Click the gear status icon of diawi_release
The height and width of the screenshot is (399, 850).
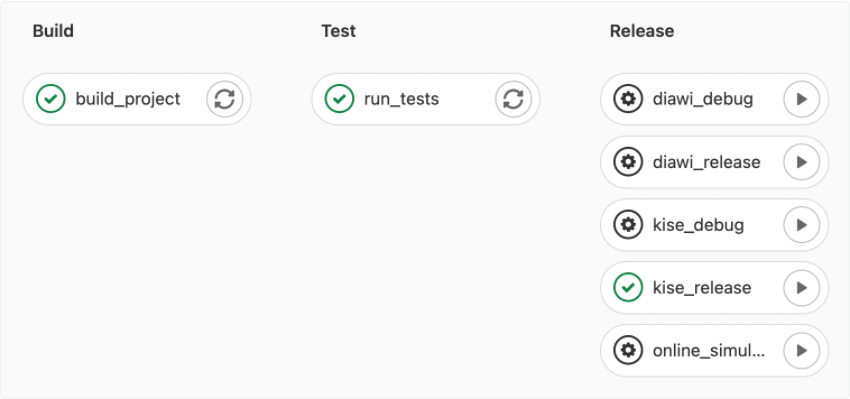point(628,162)
